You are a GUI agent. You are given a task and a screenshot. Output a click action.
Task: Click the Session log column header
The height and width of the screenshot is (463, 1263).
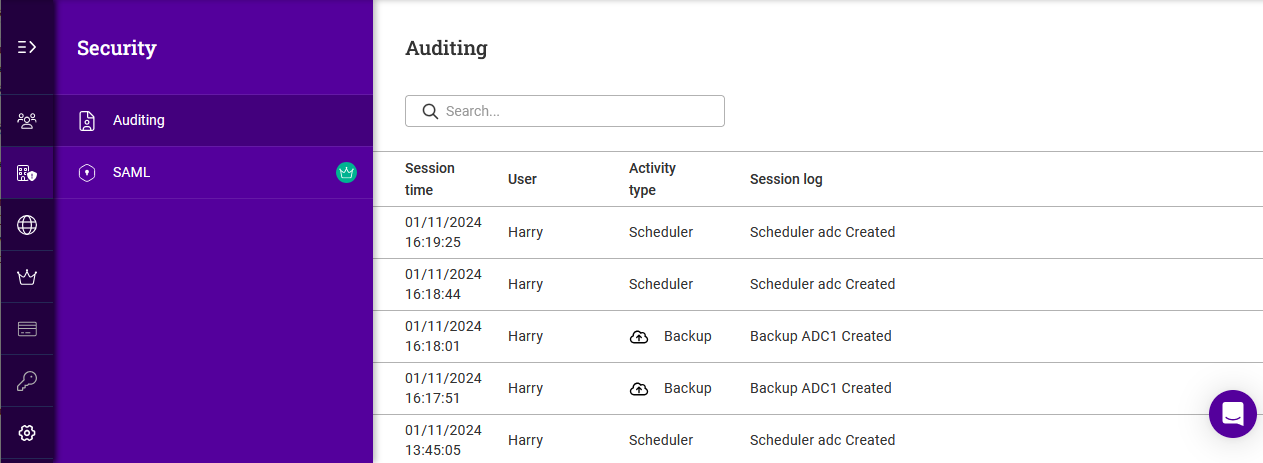(786, 179)
